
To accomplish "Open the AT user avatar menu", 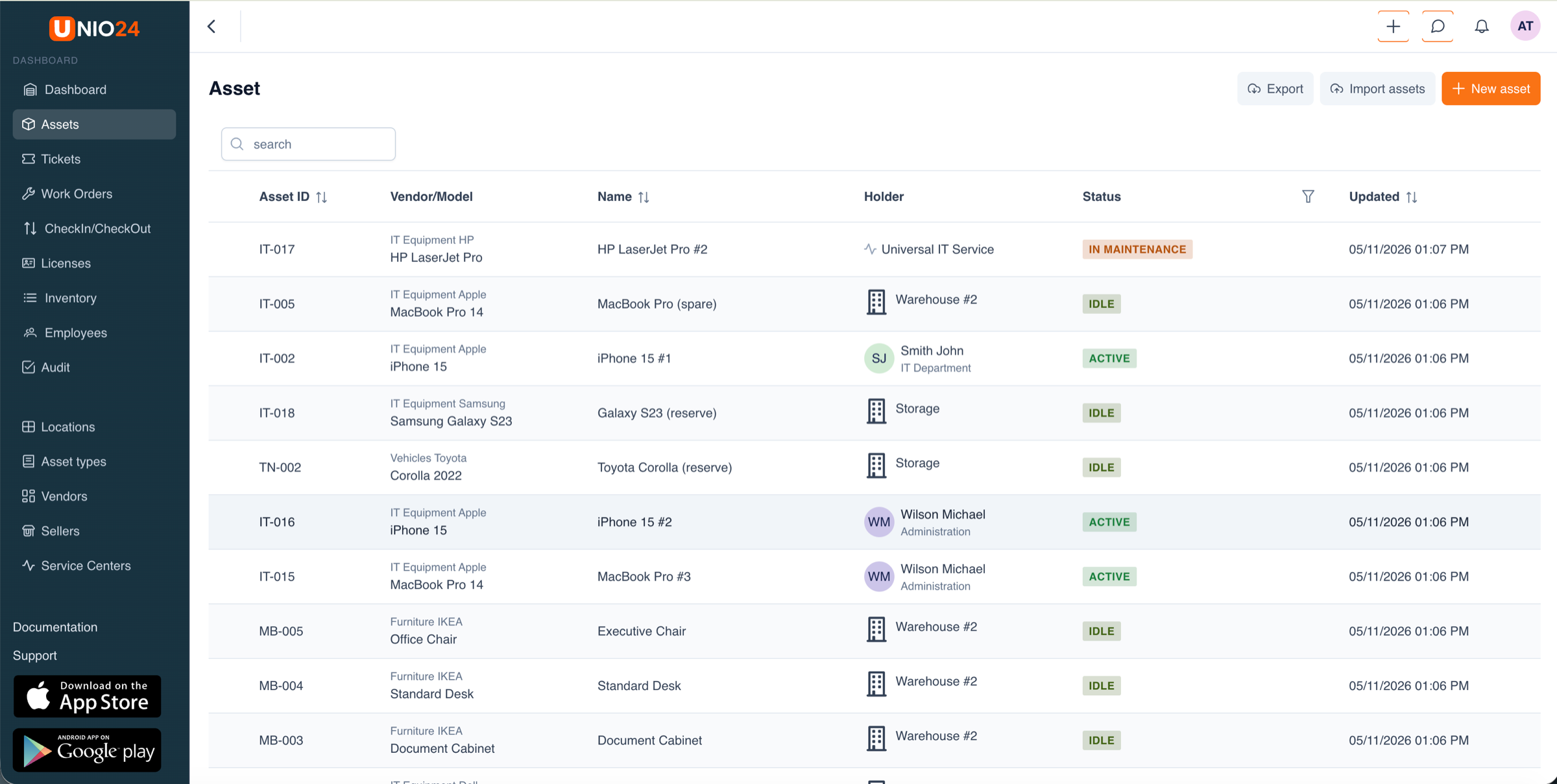I will [x=1525, y=27].
